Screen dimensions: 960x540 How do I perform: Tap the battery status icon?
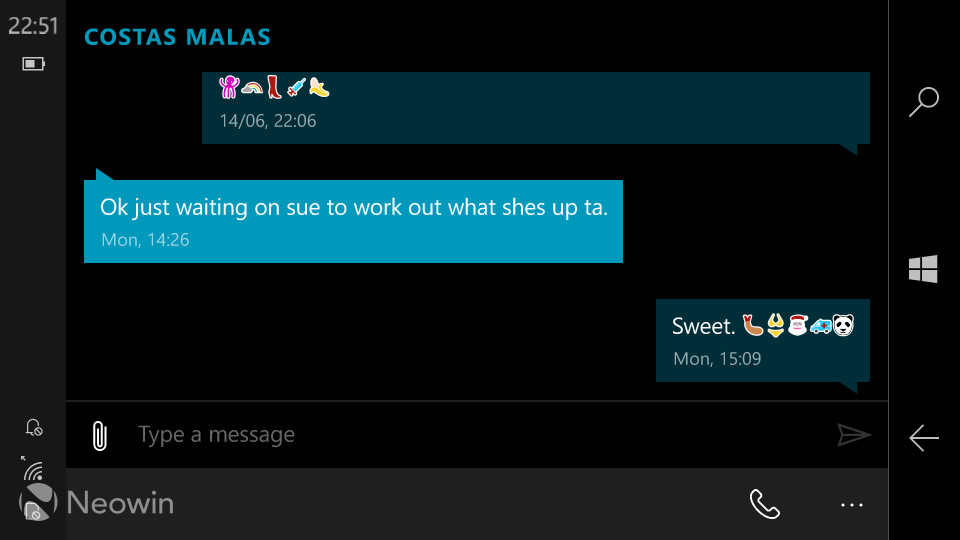pos(33,64)
